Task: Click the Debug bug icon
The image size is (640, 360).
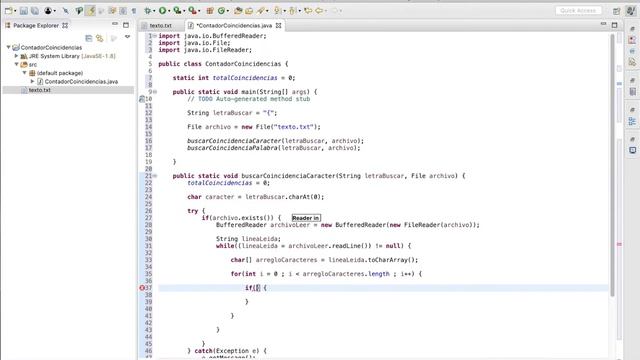Action: point(147,11)
